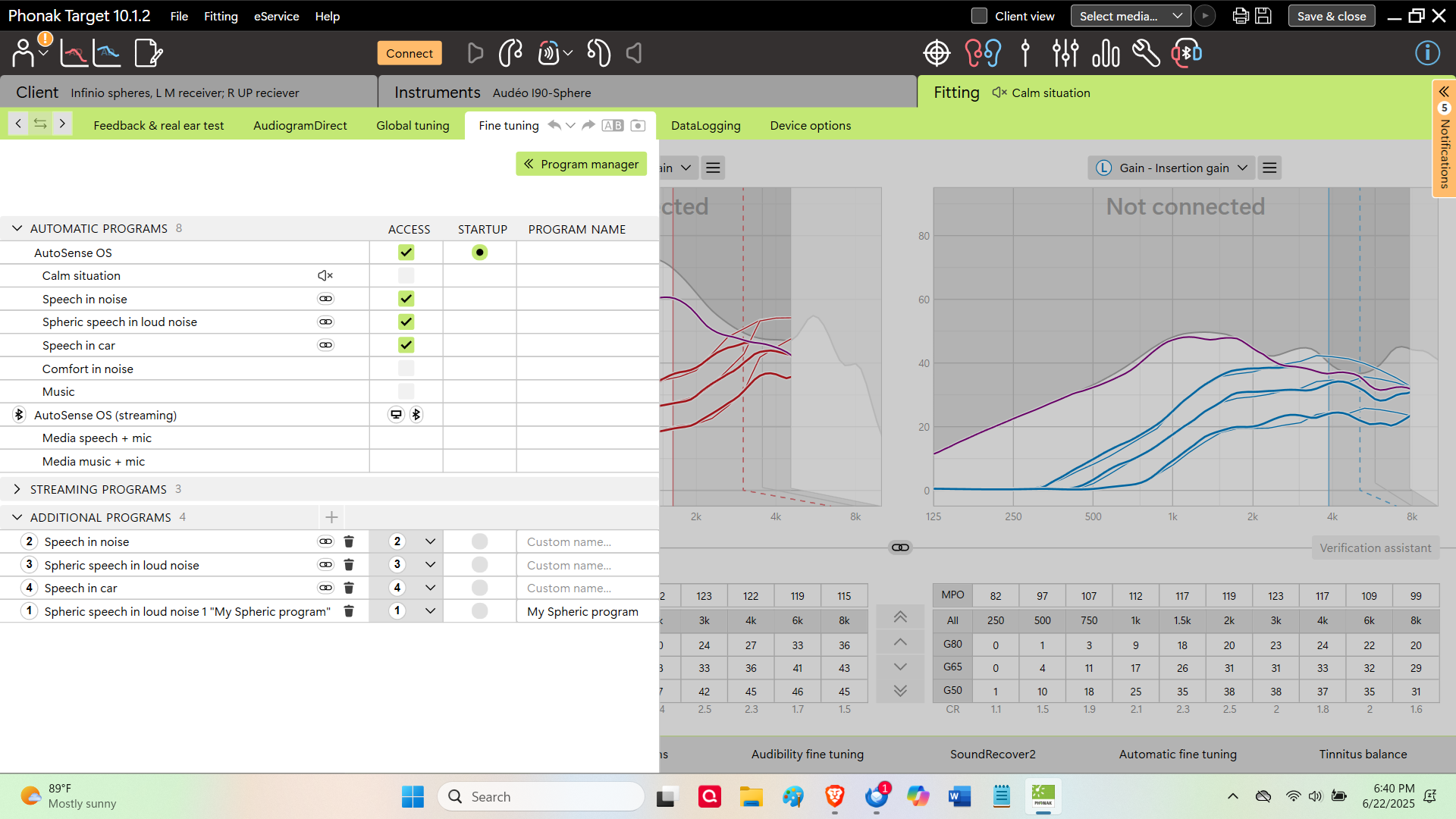The image size is (1456, 819).
Task: Collapse the Additional Programs section
Action: tap(17, 517)
